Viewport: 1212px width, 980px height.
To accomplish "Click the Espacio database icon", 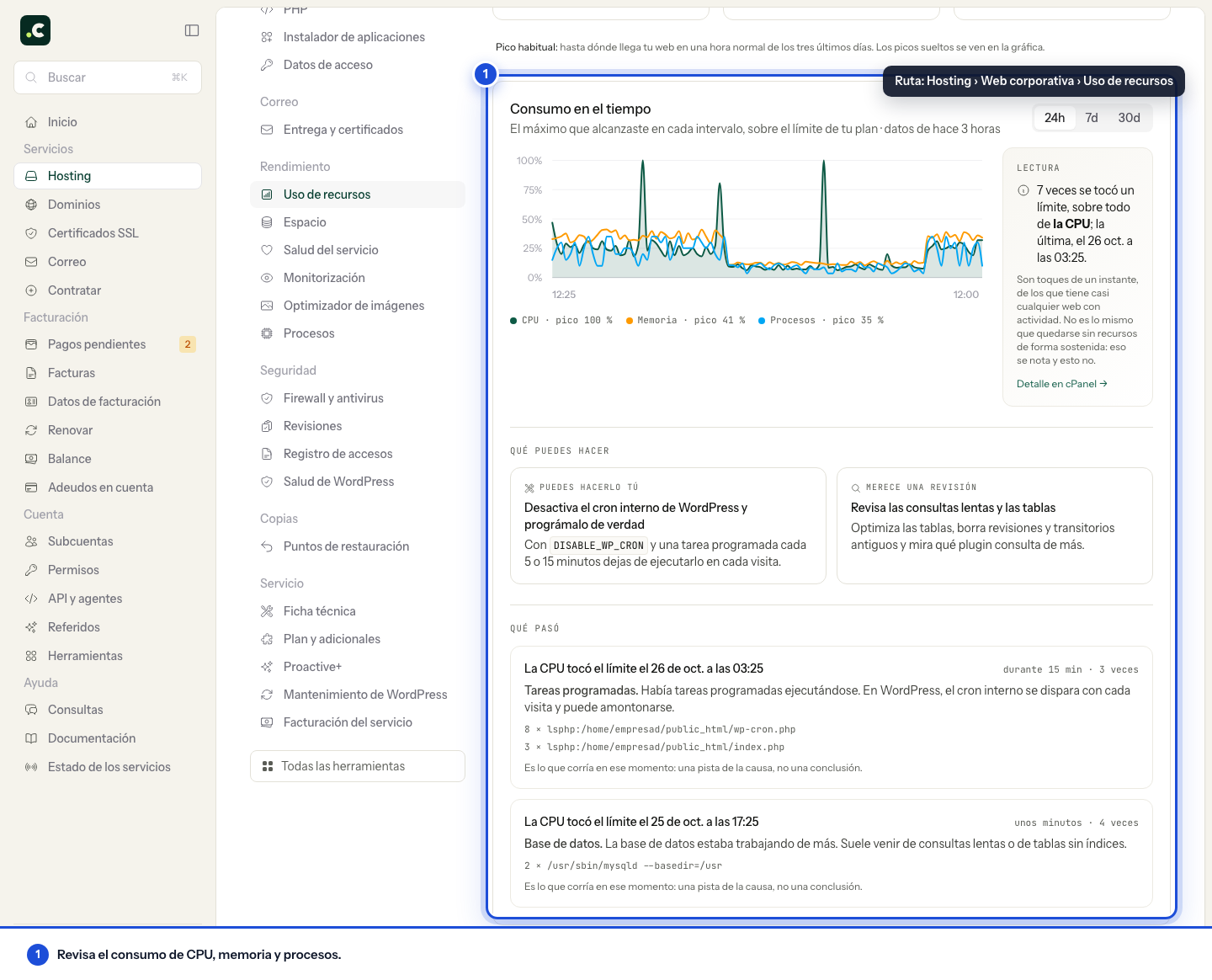I will (267, 222).
